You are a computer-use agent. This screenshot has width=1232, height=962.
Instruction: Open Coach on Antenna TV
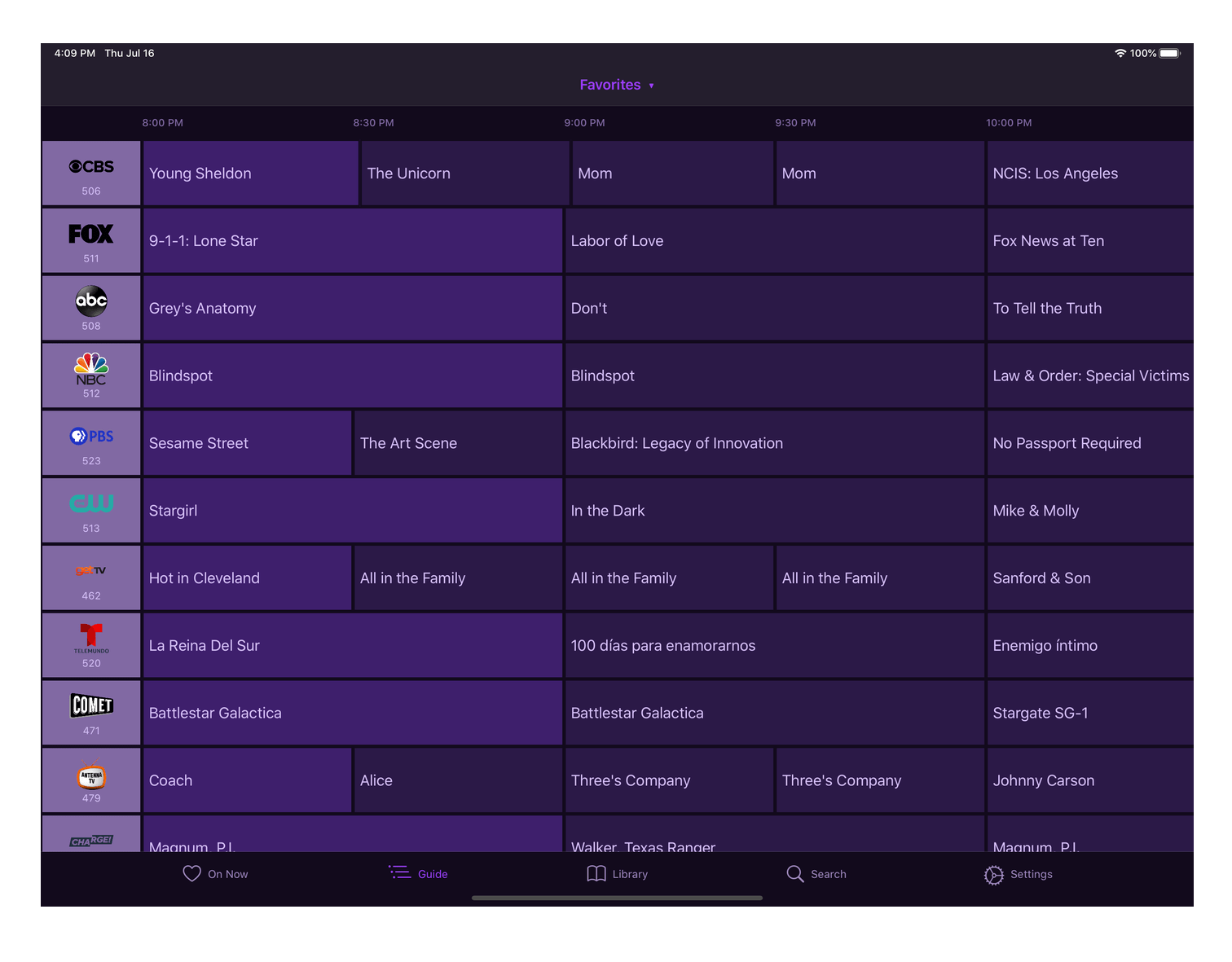(x=247, y=780)
